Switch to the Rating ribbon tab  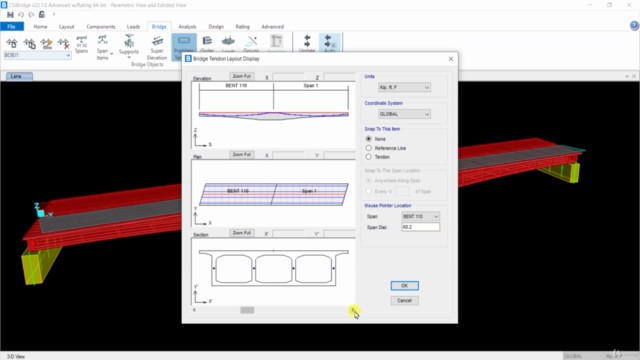(242, 27)
